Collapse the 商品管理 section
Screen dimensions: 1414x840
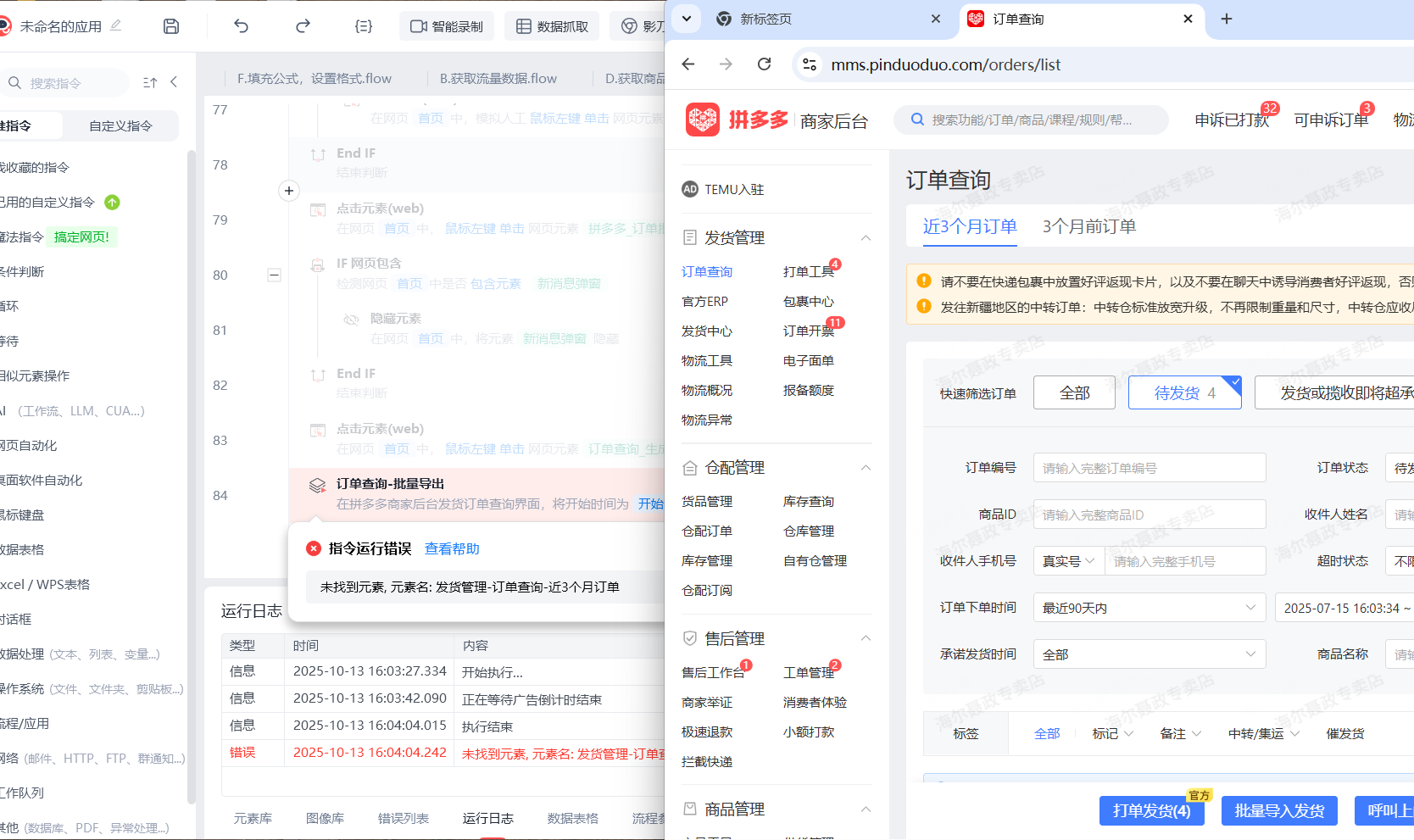tap(866, 809)
